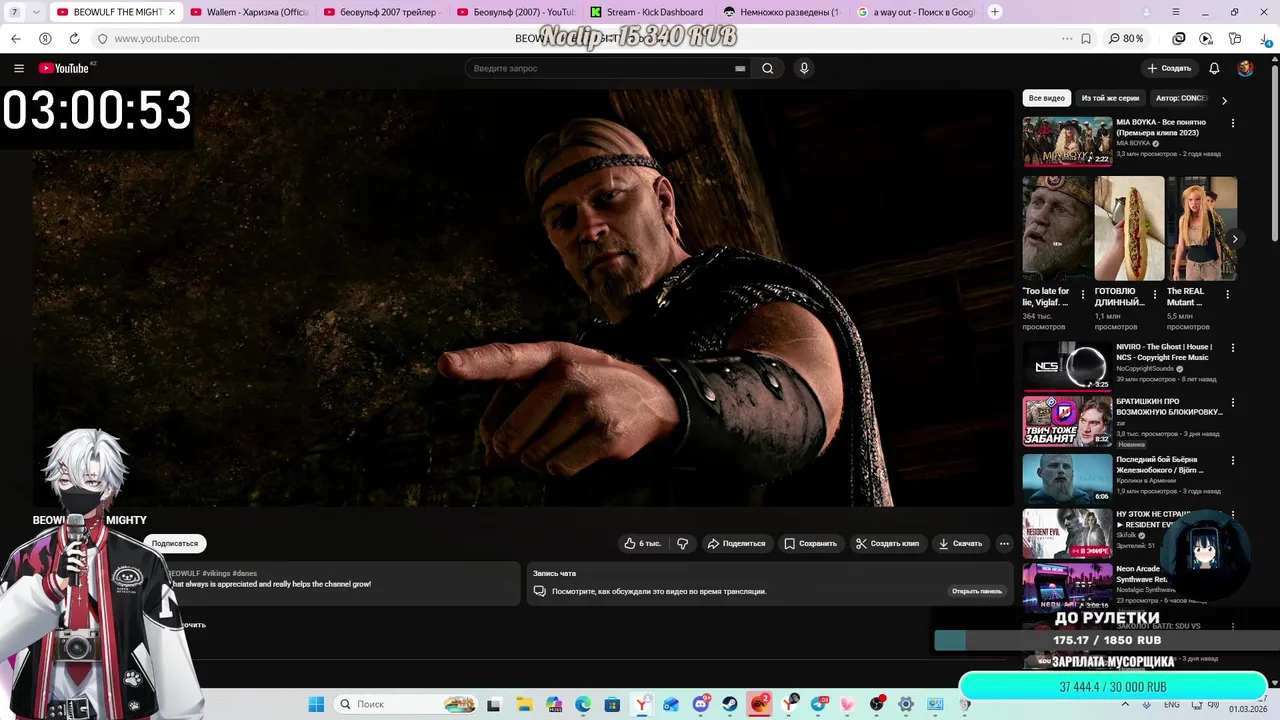1280x720 pixels.
Task: Click the browser back arrow
Action: [15, 38]
